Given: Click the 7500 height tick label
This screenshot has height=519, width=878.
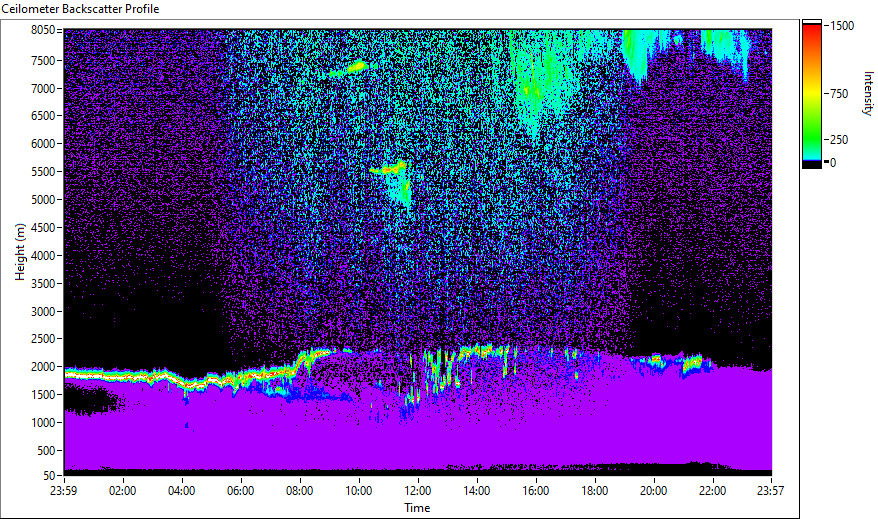Looking at the screenshot, I should 43,60.
